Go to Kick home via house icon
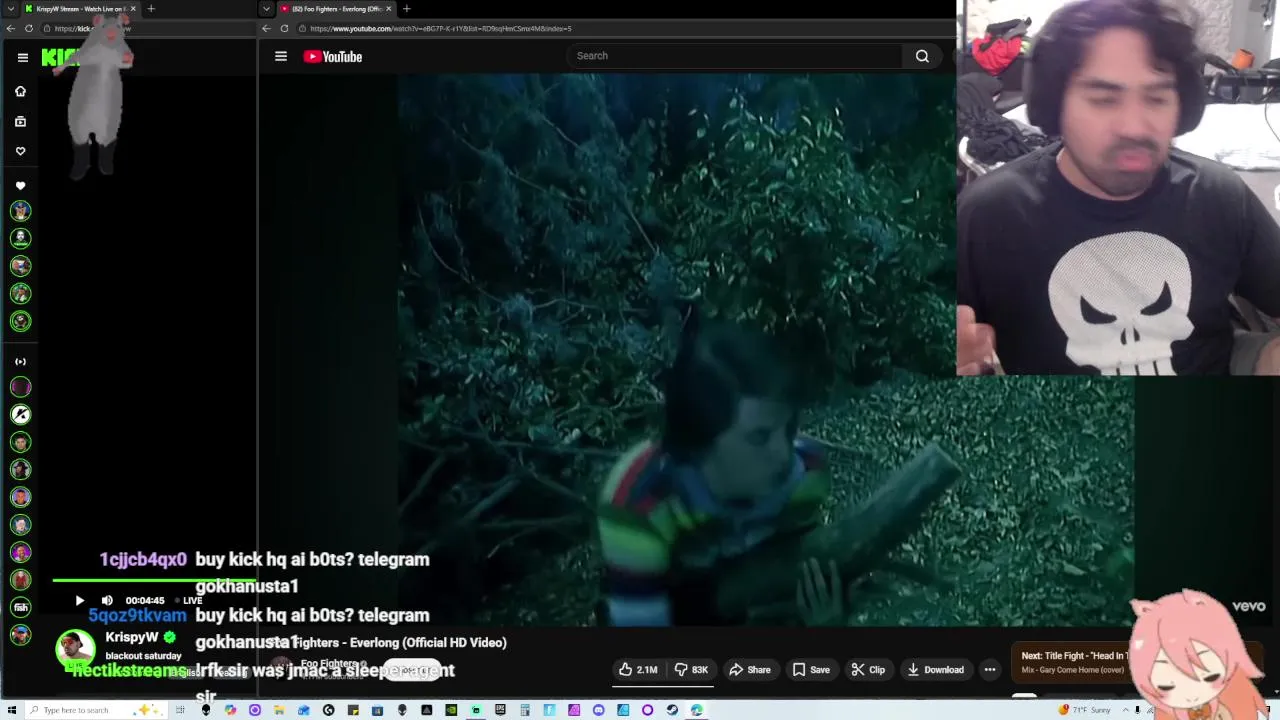Image resolution: width=1280 pixels, height=720 pixels. (x=20, y=91)
